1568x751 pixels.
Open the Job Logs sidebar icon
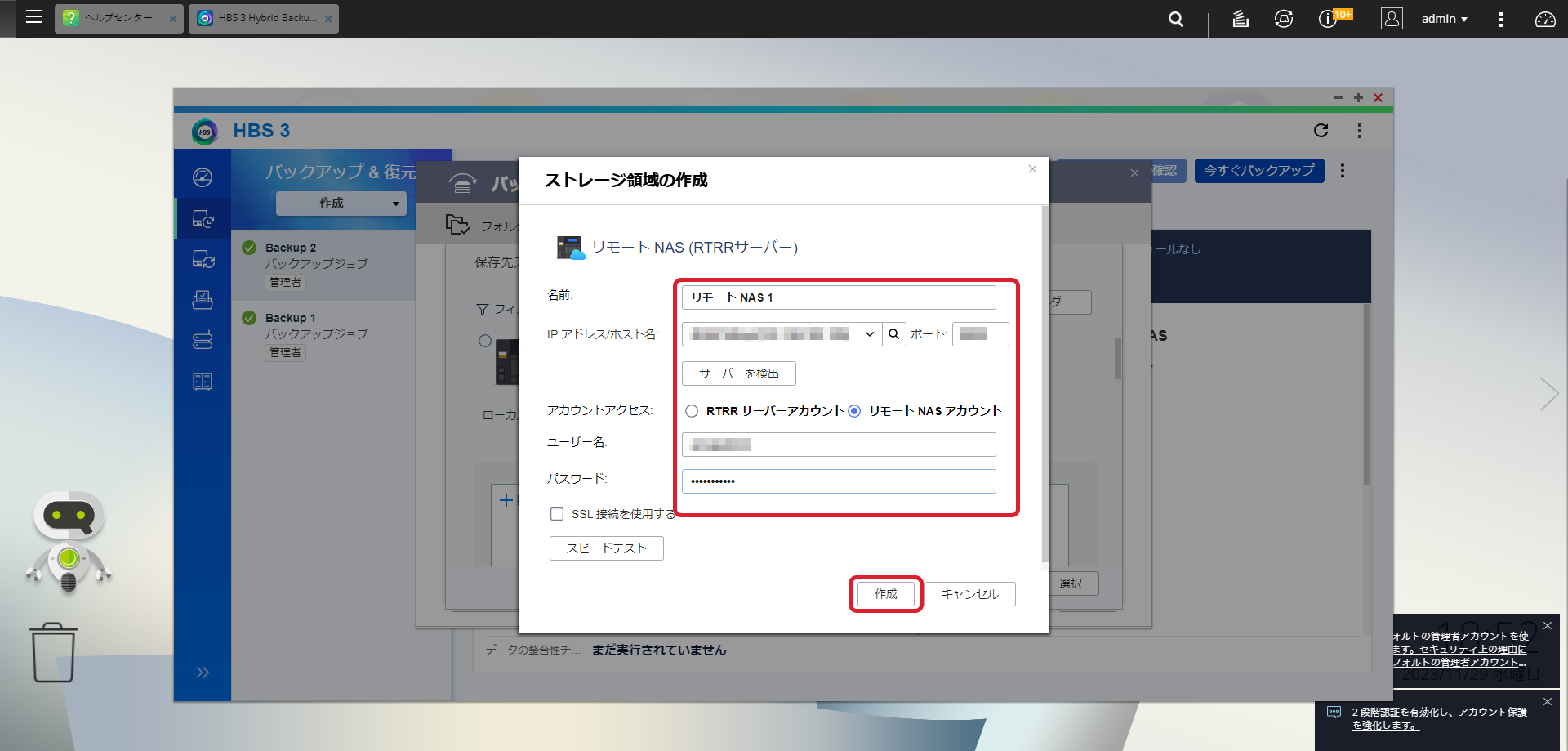tap(203, 381)
